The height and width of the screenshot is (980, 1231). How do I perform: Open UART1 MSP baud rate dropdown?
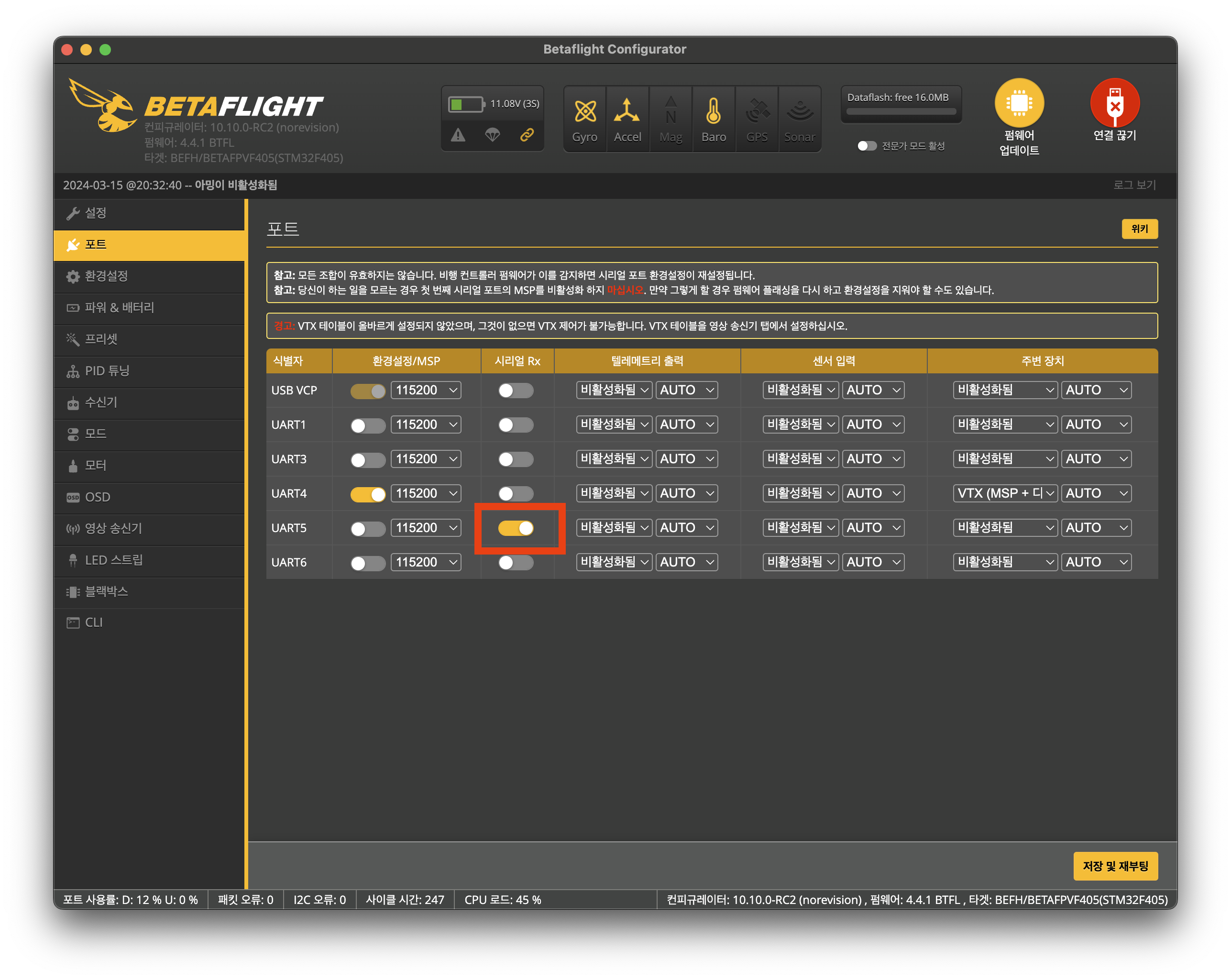pyautogui.click(x=426, y=425)
